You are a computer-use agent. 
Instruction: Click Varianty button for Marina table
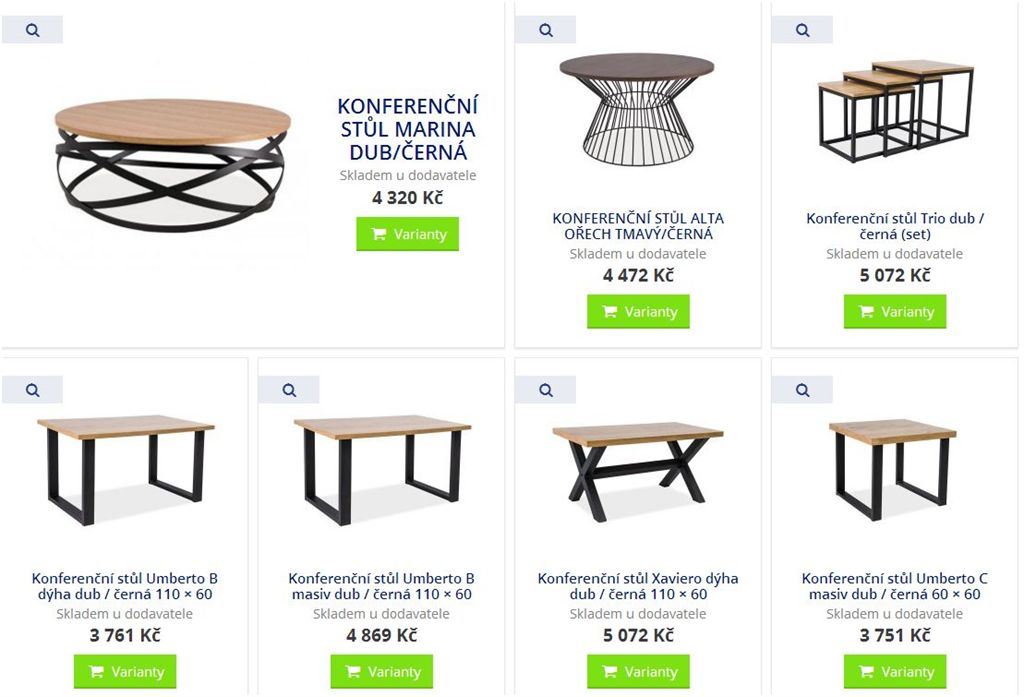coord(408,234)
